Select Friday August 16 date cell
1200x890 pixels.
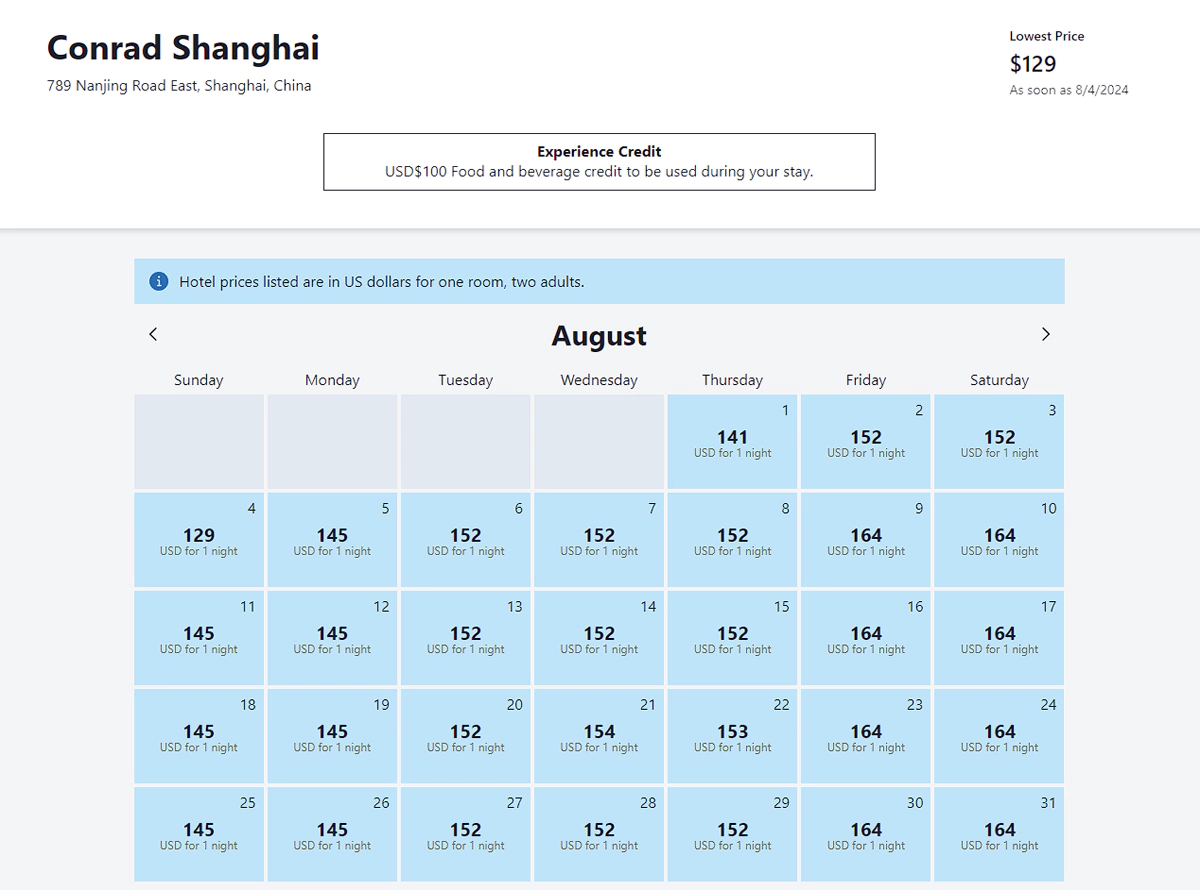pos(866,638)
